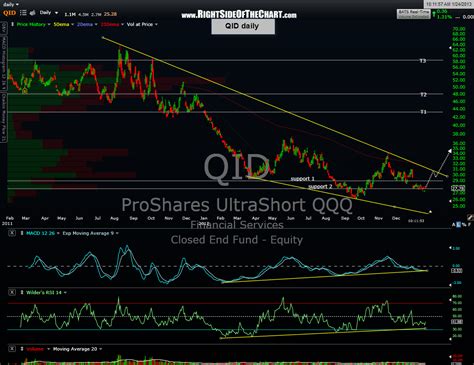Click the MACD panel move-handle icon
474x365 pixels.
(22, 233)
